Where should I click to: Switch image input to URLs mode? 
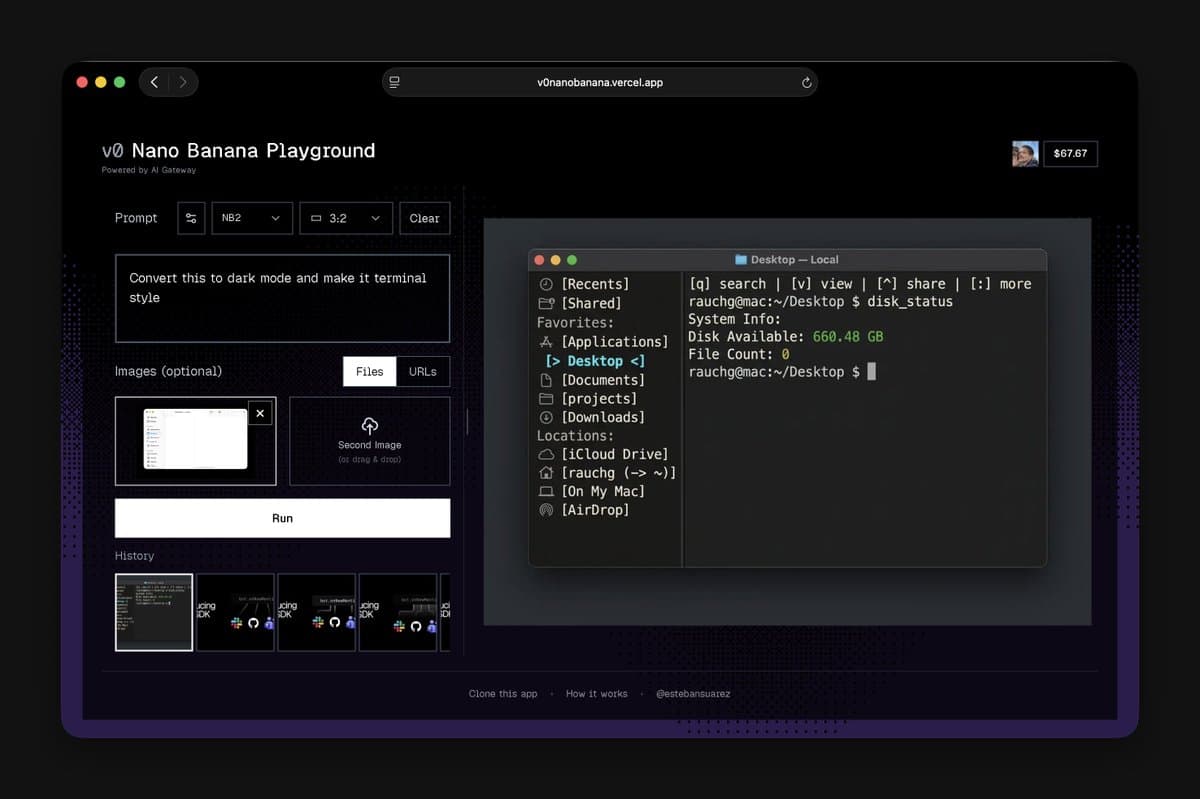click(x=422, y=371)
